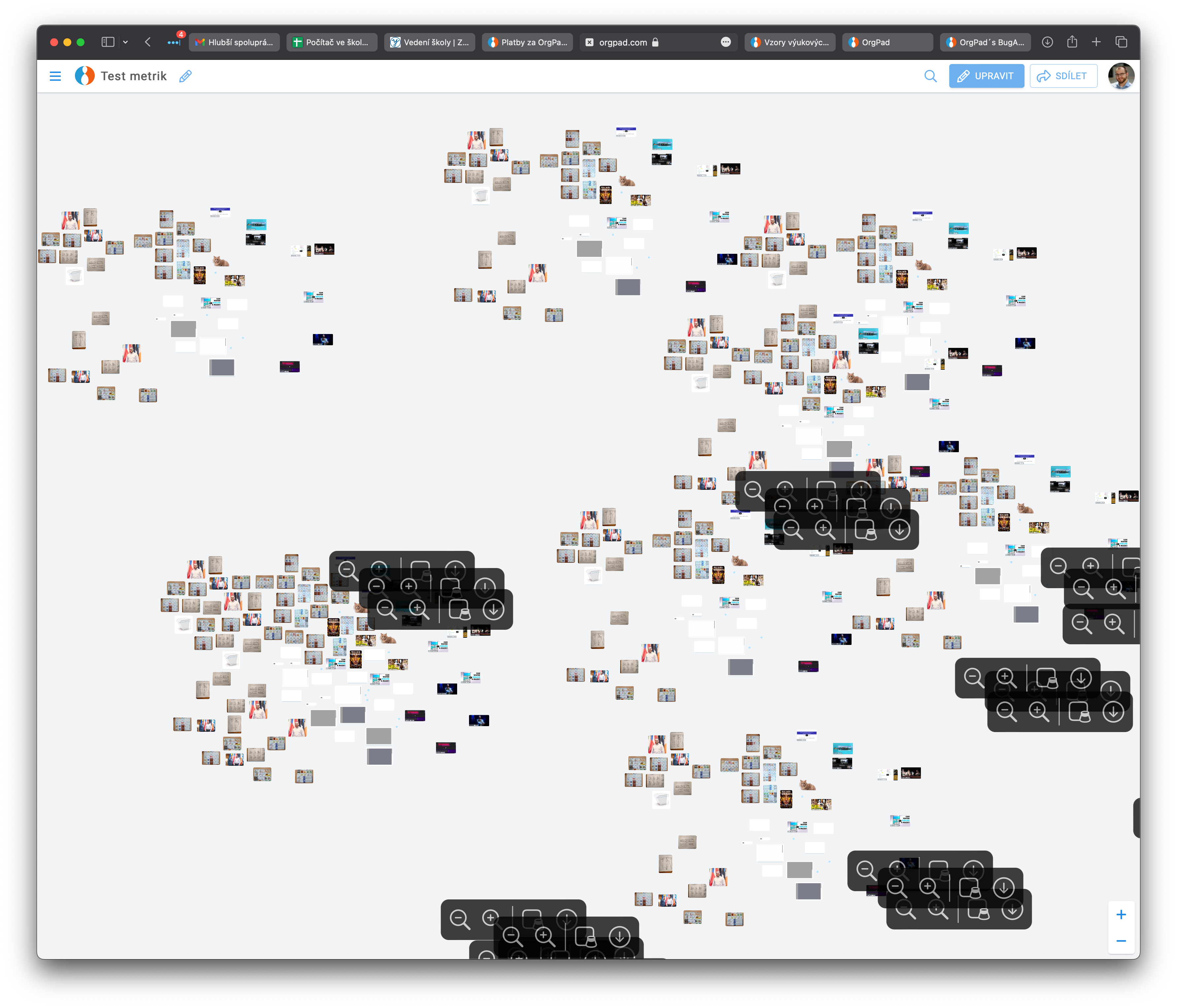This screenshot has height=1008, width=1177.
Task: Open the address bar ellipsis menu
Action: [725, 42]
